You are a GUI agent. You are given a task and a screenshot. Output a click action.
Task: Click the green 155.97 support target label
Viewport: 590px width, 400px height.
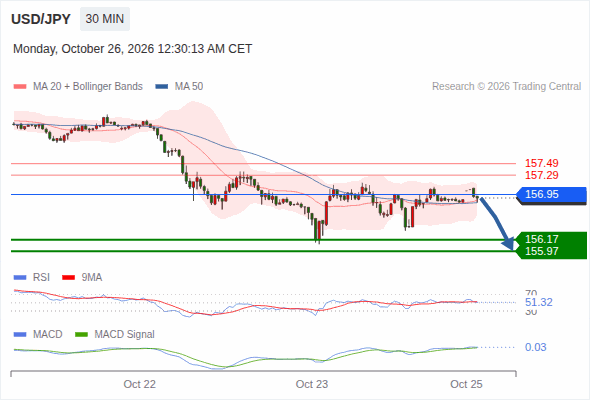click(541, 251)
